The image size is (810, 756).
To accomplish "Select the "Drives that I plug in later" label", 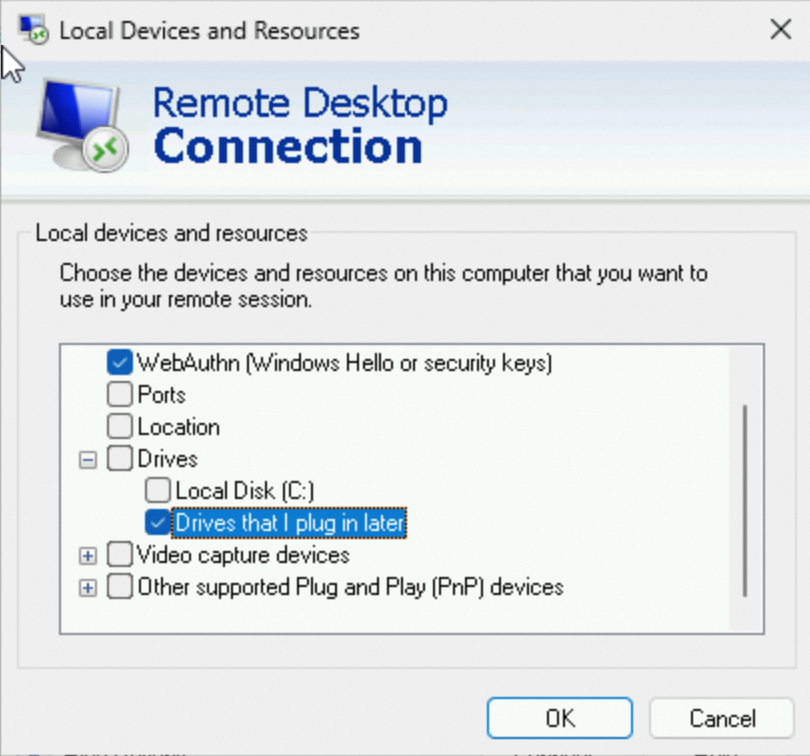I will 289,523.
